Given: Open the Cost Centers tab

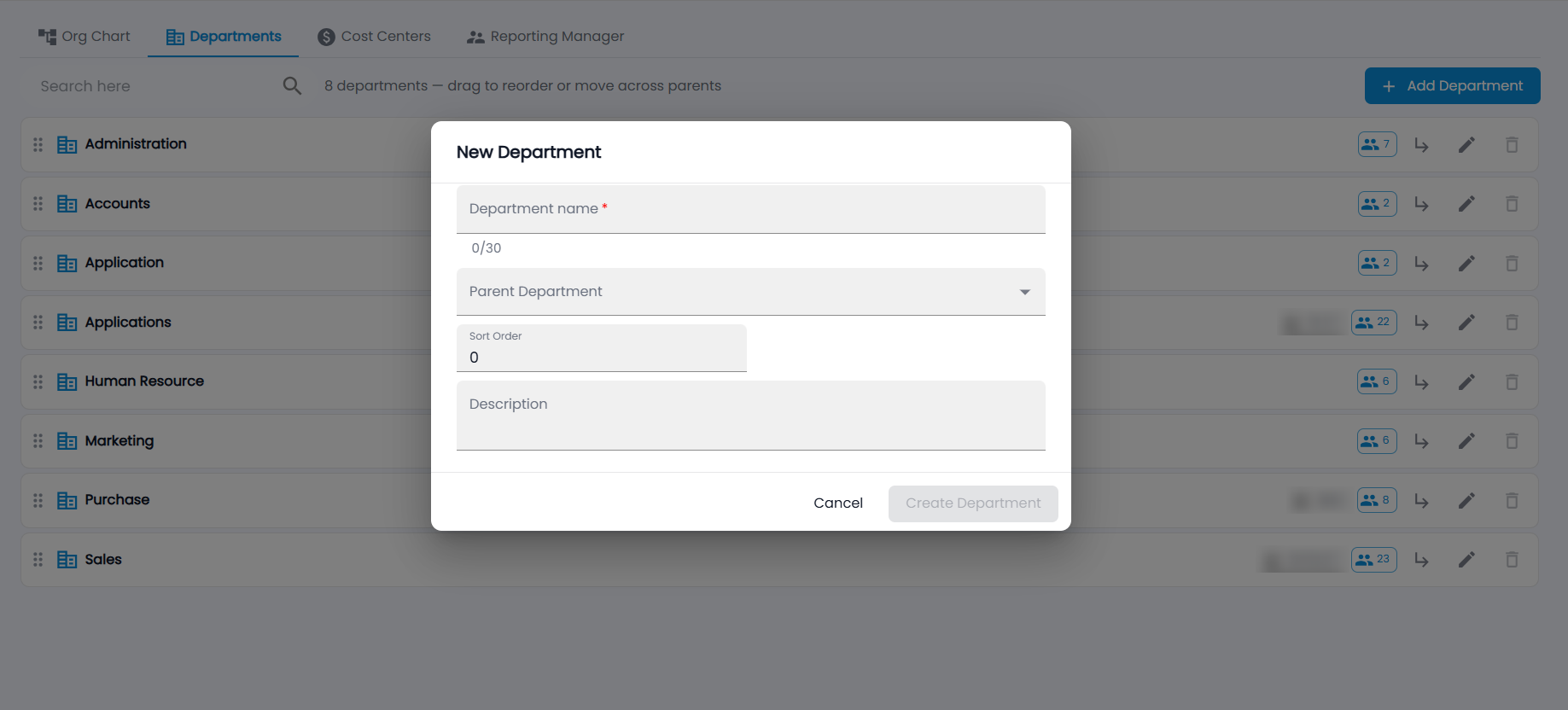Looking at the screenshot, I should 374,36.
